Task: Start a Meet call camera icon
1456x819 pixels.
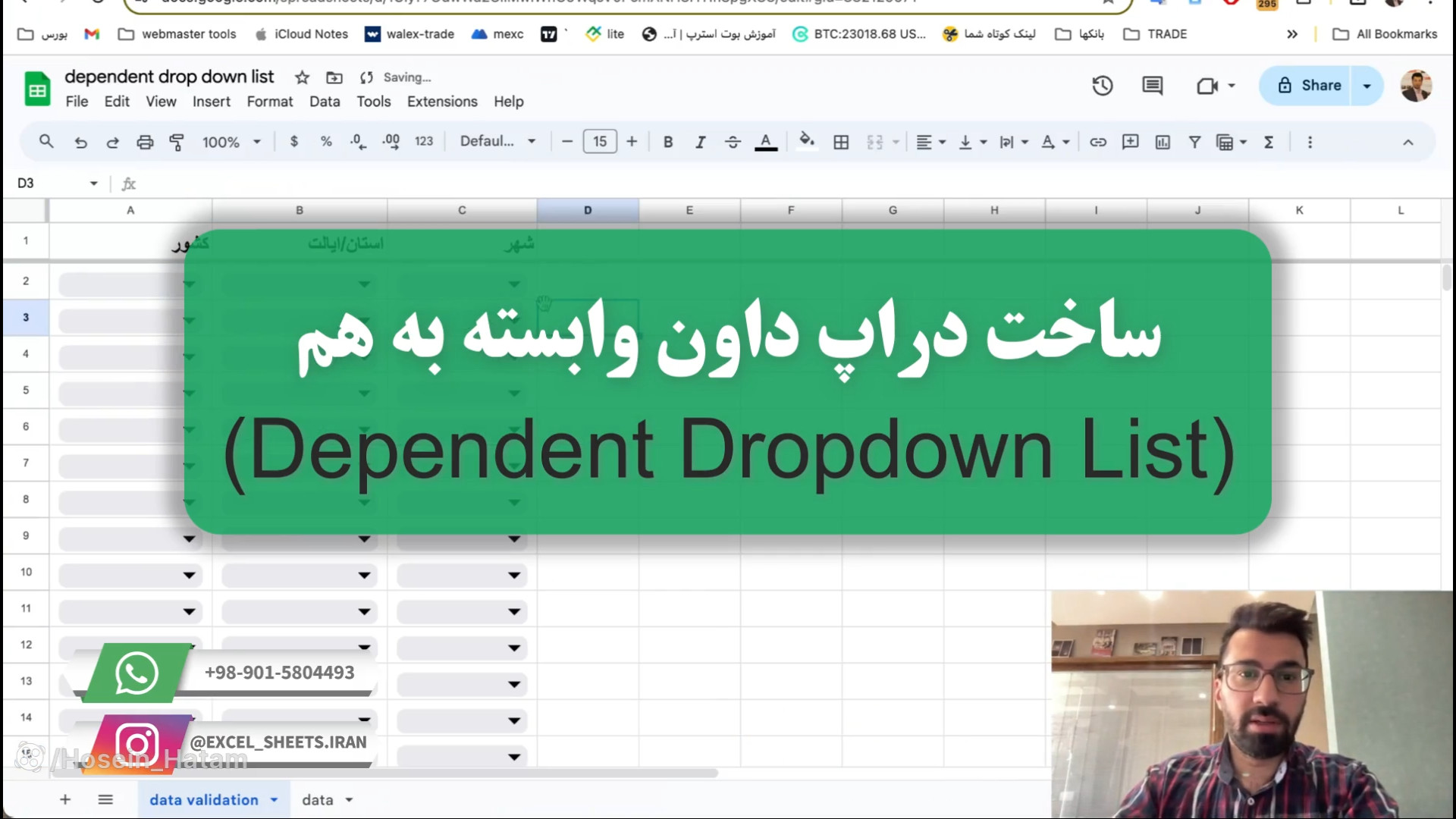Action: [x=1207, y=86]
